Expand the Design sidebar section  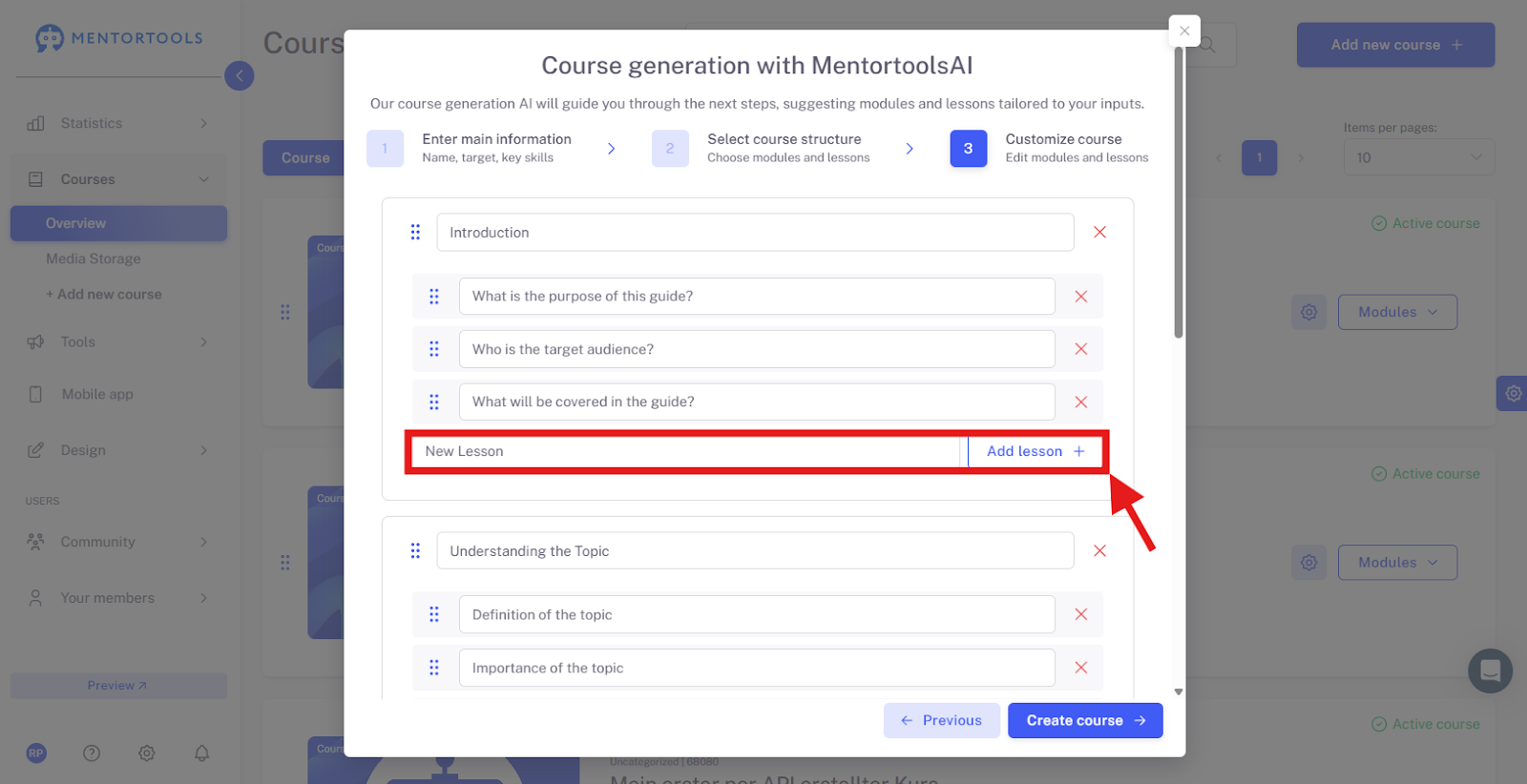(118, 450)
